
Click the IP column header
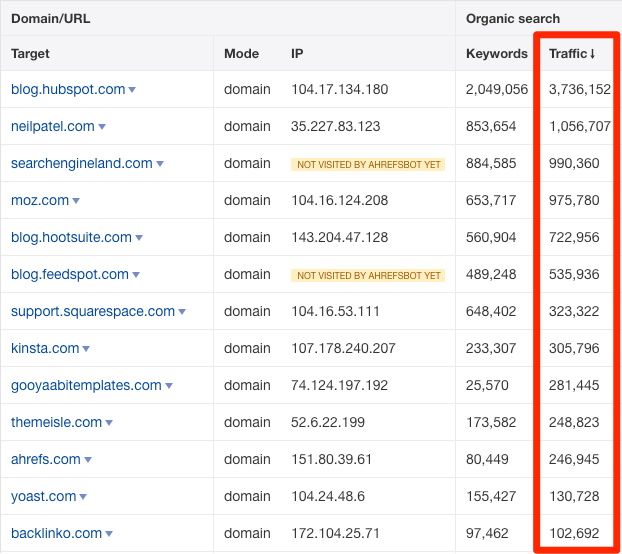(x=297, y=53)
